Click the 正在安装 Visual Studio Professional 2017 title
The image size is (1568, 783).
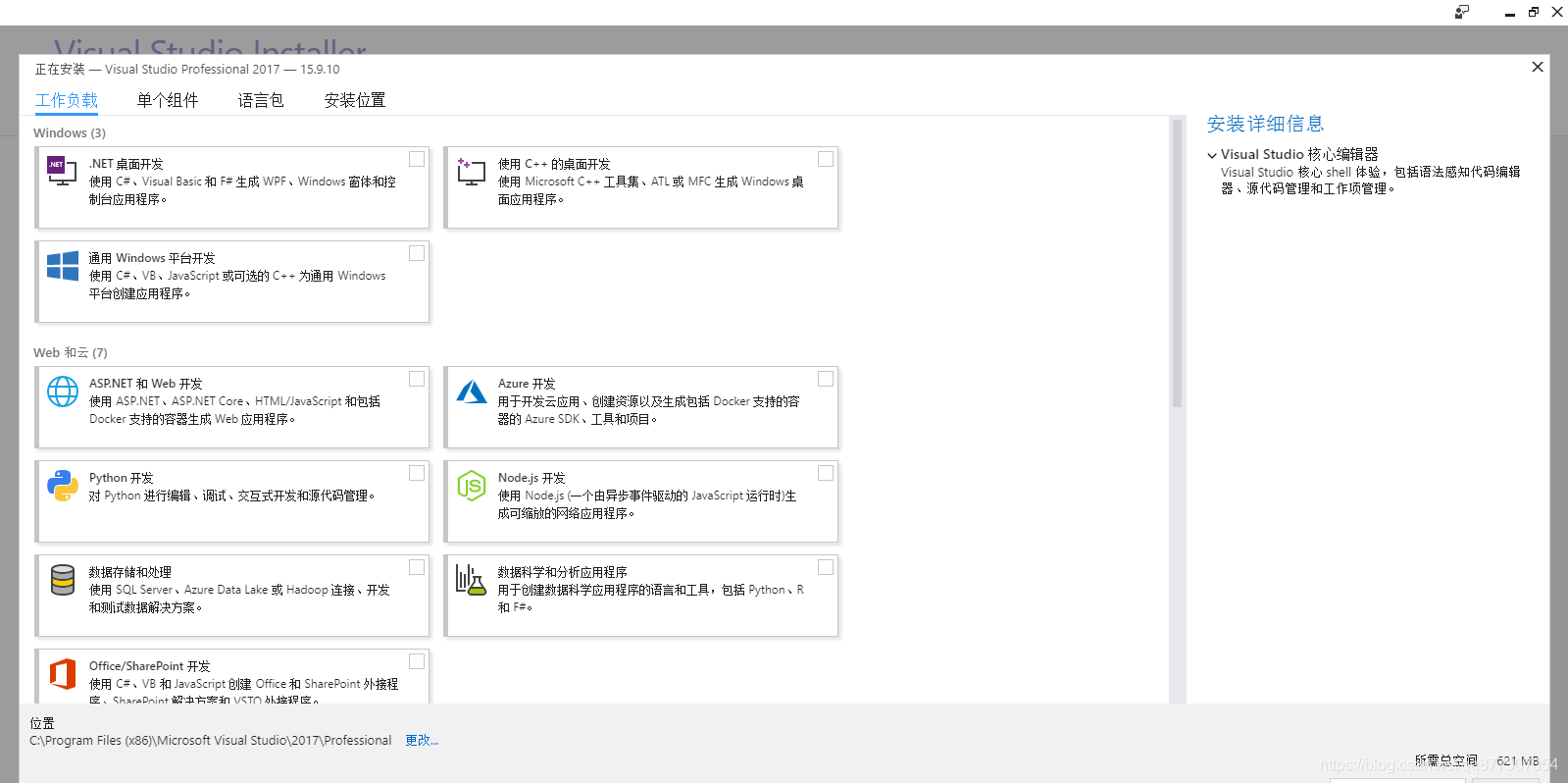point(187,70)
